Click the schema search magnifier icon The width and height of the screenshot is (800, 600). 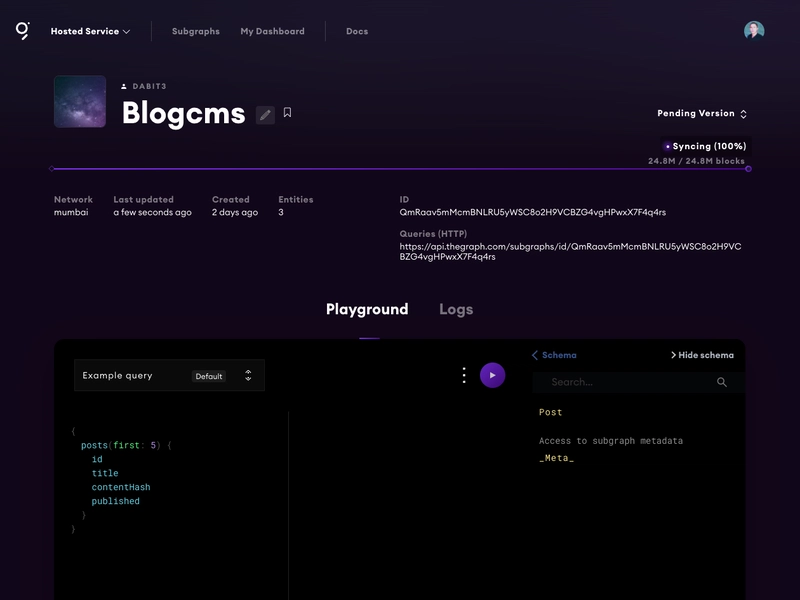tap(721, 382)
